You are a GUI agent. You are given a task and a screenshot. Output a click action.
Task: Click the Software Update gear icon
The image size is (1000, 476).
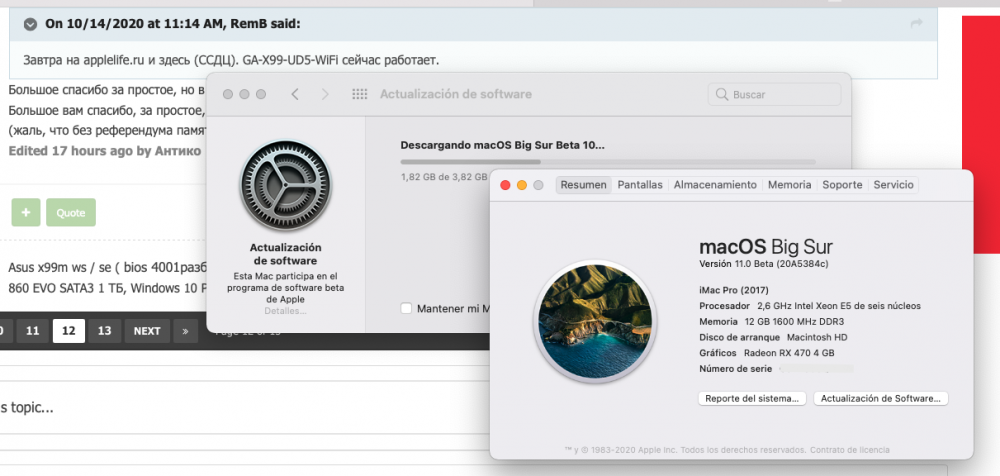pos(285,185)
